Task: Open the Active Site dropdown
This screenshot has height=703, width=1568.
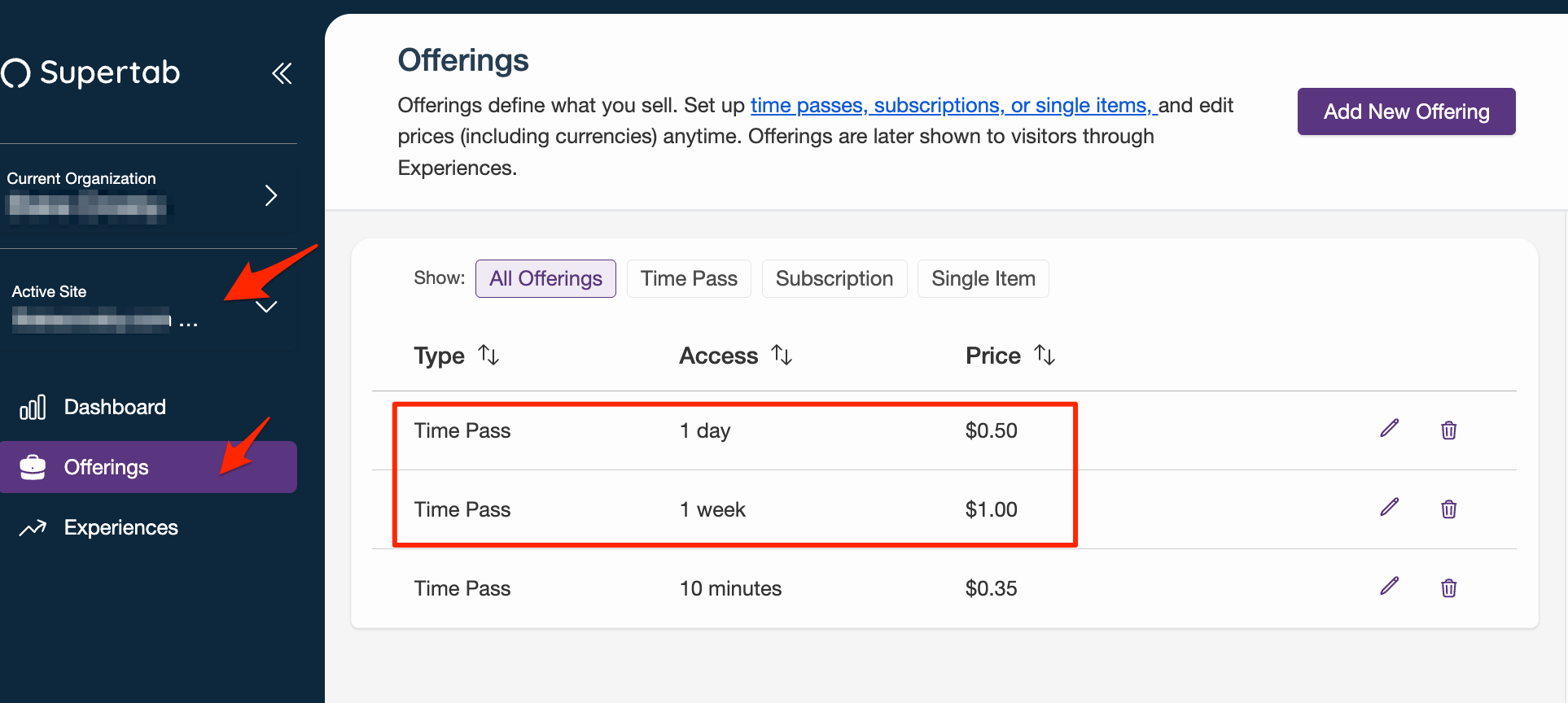Action: tap(266, 307)
